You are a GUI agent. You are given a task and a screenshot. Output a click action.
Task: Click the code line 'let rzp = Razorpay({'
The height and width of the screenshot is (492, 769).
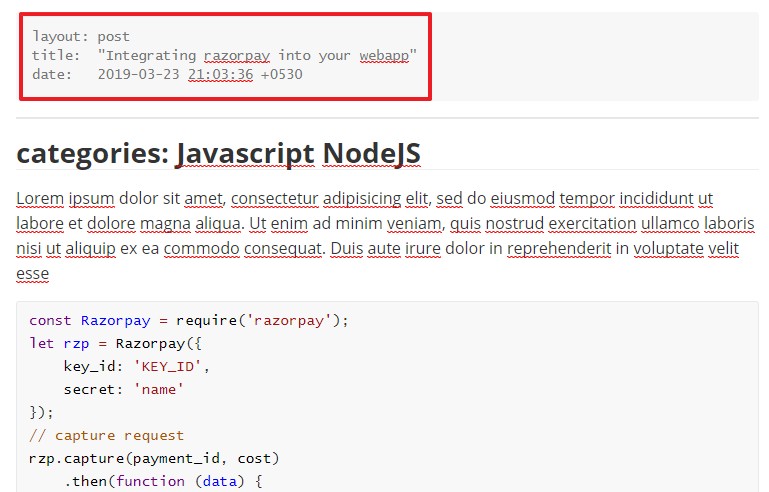(115, 344)
